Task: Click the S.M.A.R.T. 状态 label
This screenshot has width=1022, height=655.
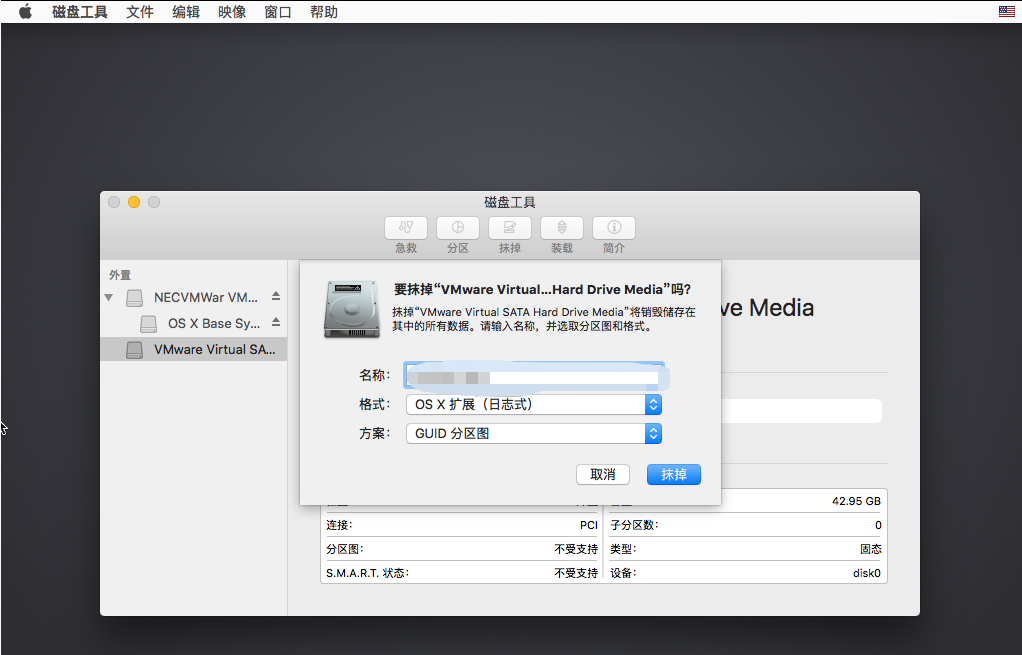Action: 368,574
